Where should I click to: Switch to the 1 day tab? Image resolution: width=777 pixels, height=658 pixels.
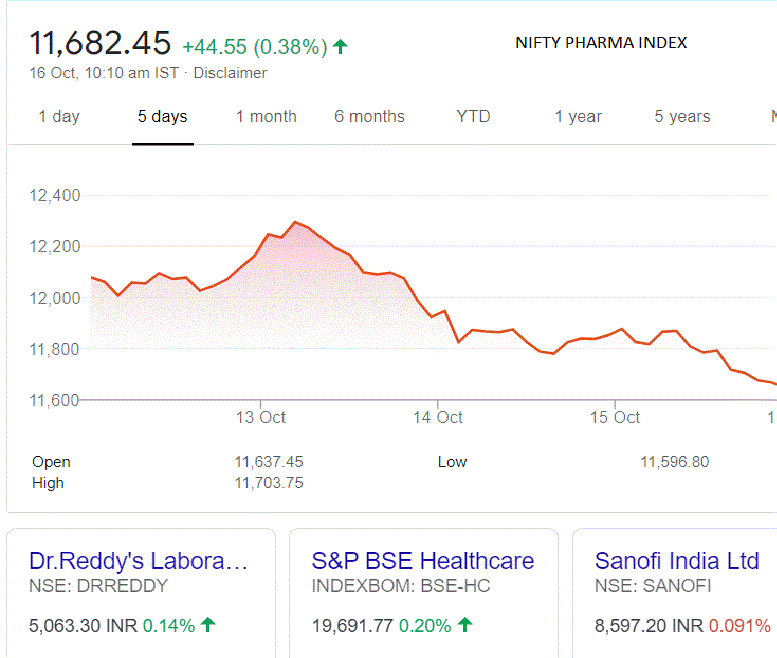[x=59, y=117]
